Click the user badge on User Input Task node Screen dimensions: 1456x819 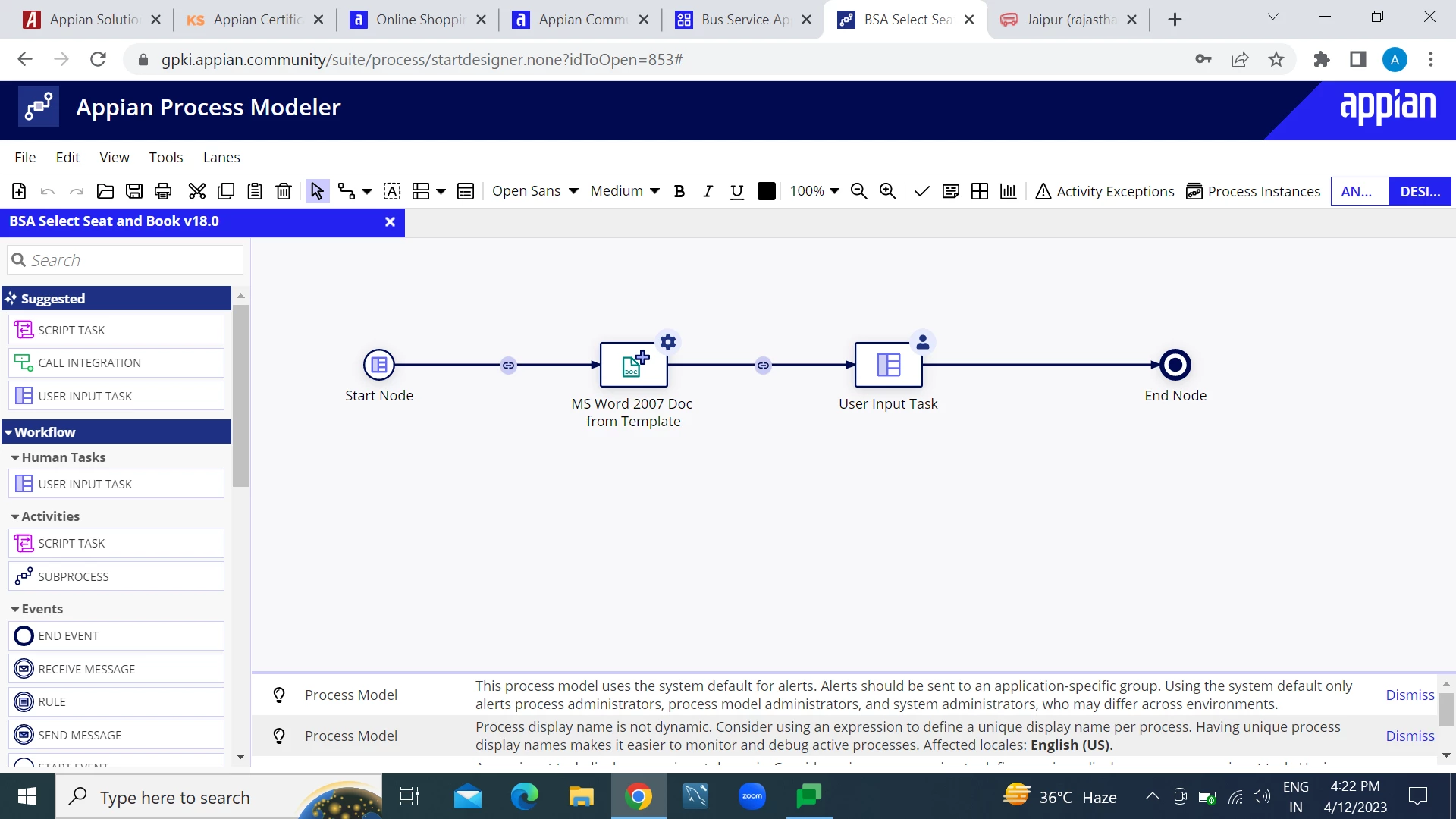point(923,342)
